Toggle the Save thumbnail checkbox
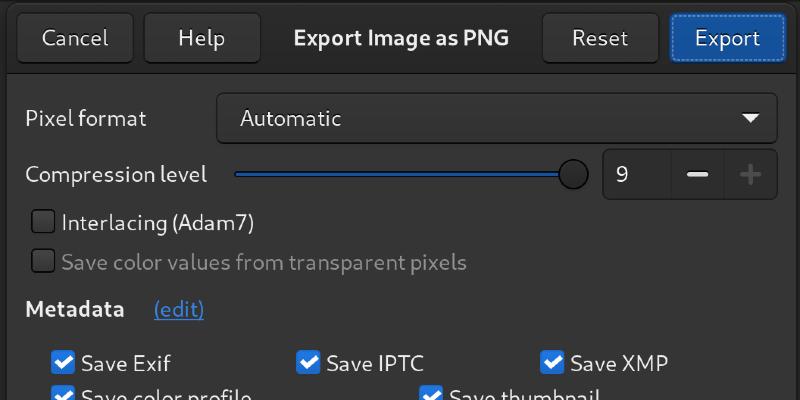Screen dimensions: 800x400 (x=431, y=394)
